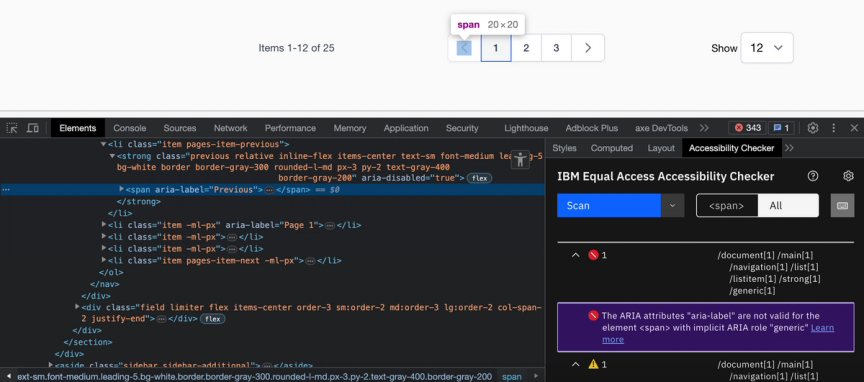Show more main DevTools tabs after axe DevTools
Viewport: 864px width, 382px height.
click(x=704, y=128)
